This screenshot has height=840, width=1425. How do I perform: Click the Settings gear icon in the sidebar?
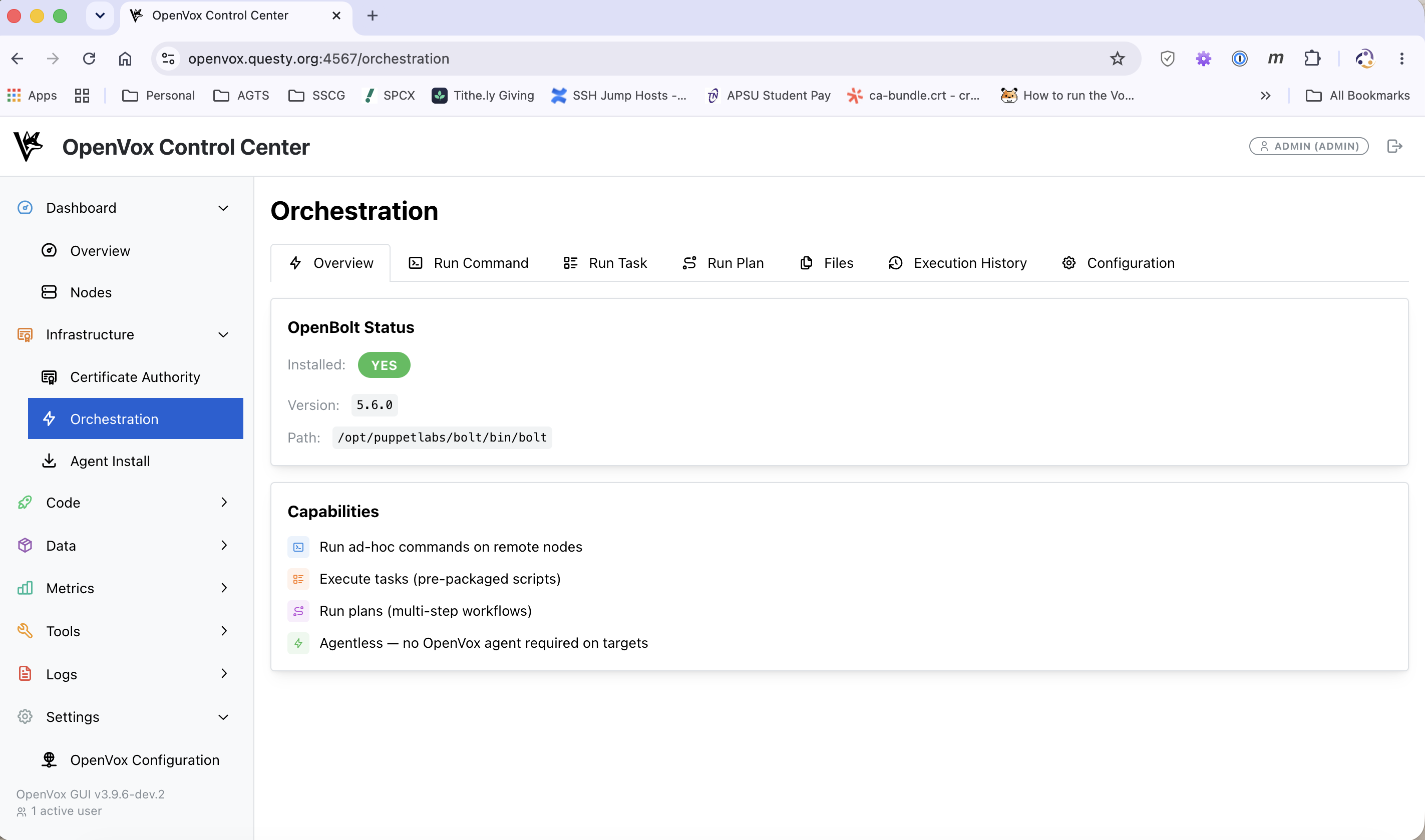pyautogui.click(x=25, y=717)
